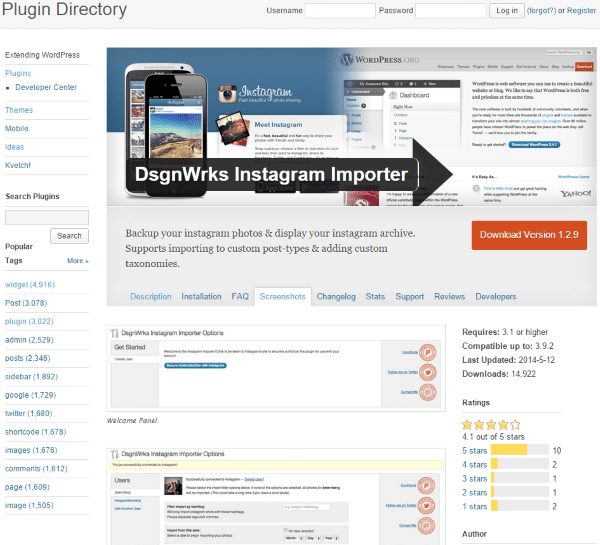Open the Ideas link

click(15, 147)
